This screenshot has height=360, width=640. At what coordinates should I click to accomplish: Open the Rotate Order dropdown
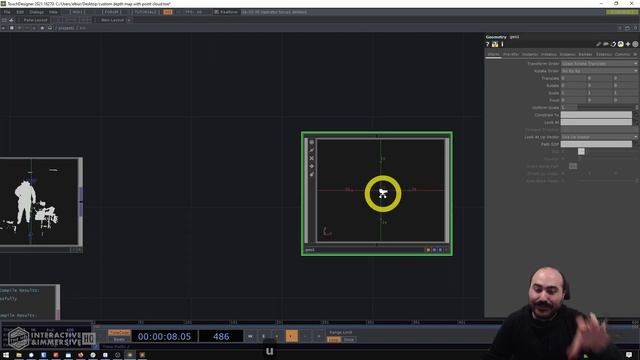[599, 71]
